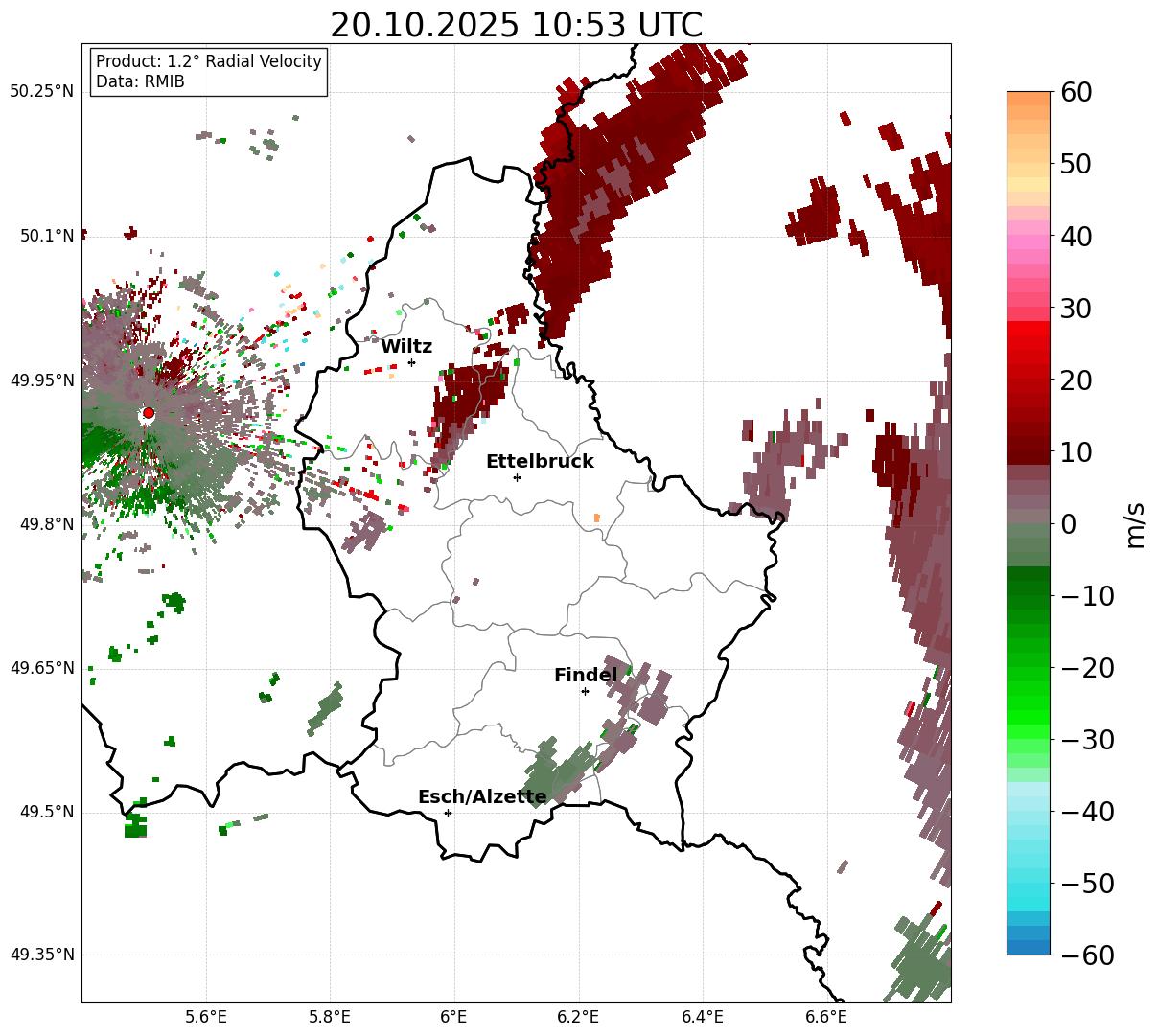Click the small orange pixel east of Ettelbruck
Image resolution: width=1157 pixels, height=1036 pixels.
point(596,518)
